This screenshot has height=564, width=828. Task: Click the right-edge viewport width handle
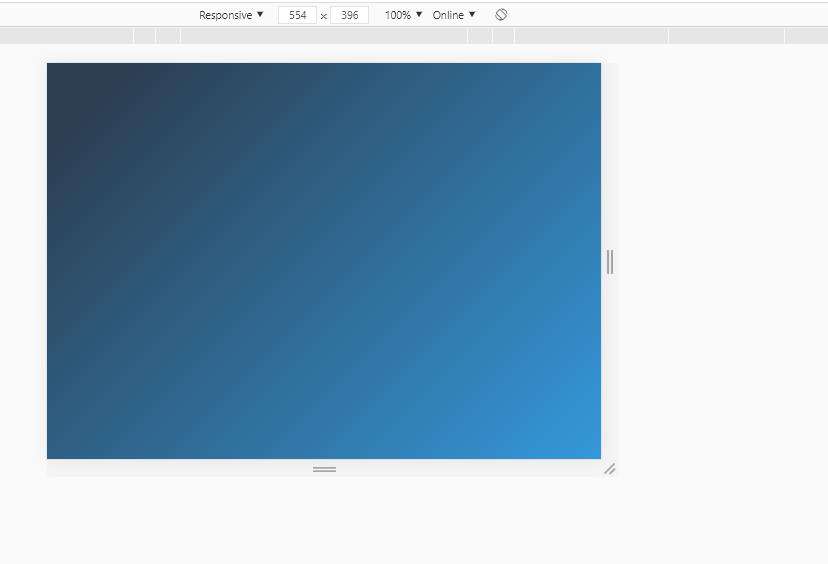pyautogui.click(x=610, y=262)
